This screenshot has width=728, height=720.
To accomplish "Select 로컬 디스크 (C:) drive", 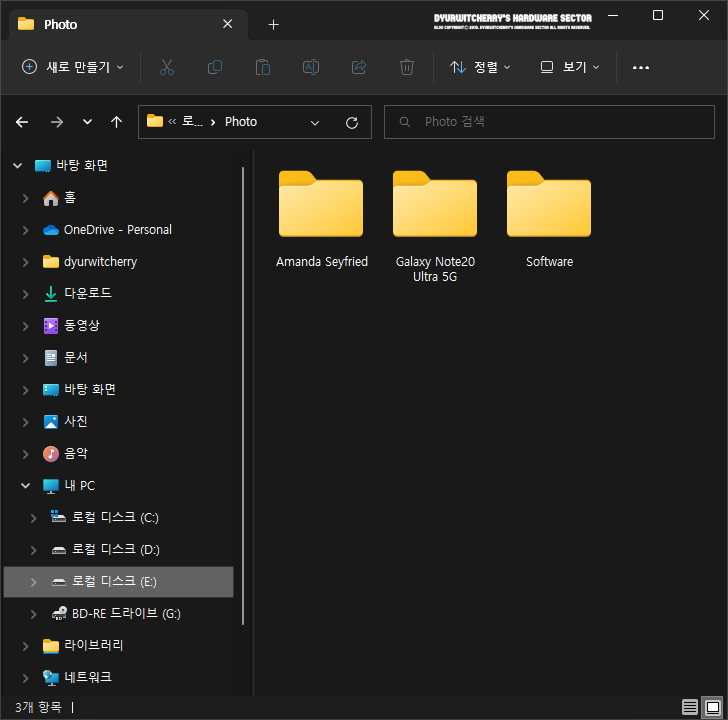I will tap(104, 517).
